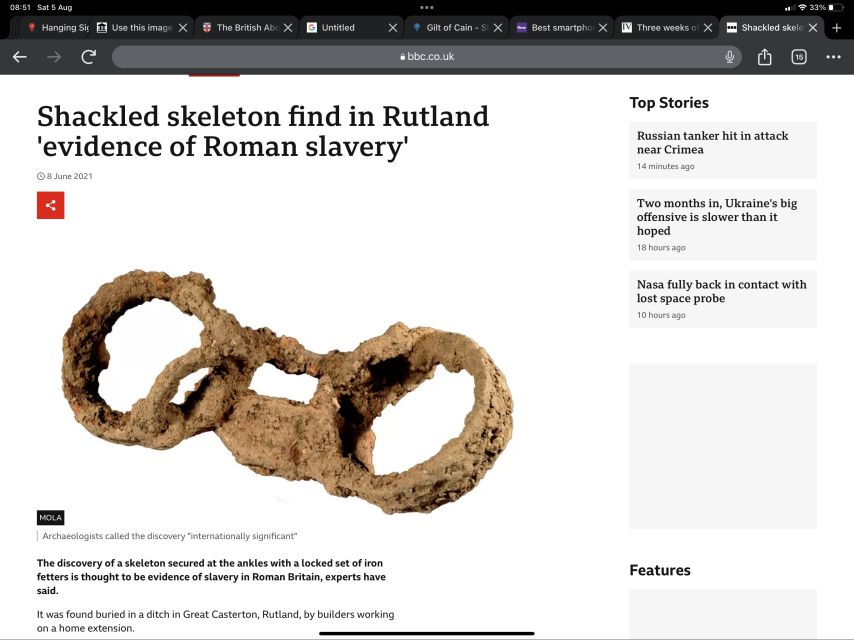Screen dimensions: 854x640
Task: Switch to the 'Best smartphone' tab
Action: [560, 27]
